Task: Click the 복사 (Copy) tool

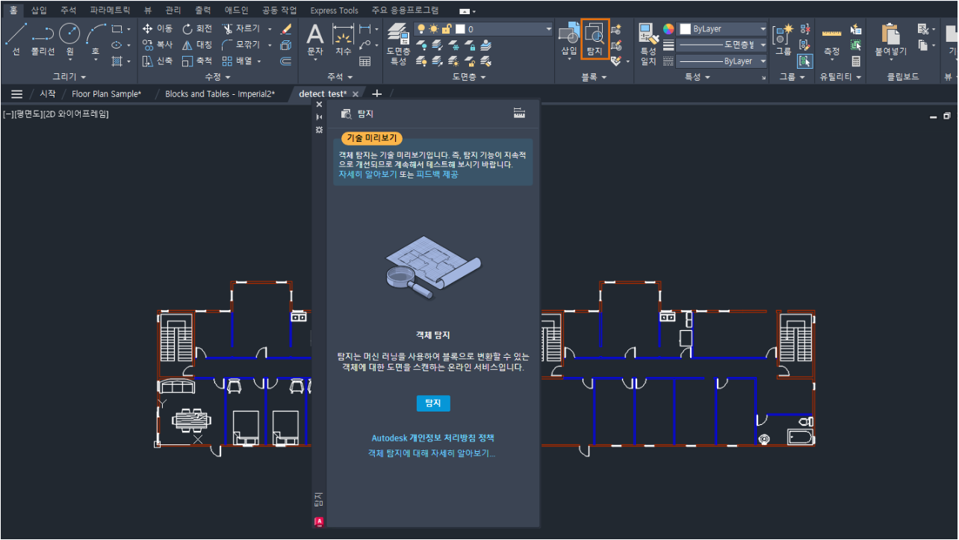Action: (x=157, y=45)
